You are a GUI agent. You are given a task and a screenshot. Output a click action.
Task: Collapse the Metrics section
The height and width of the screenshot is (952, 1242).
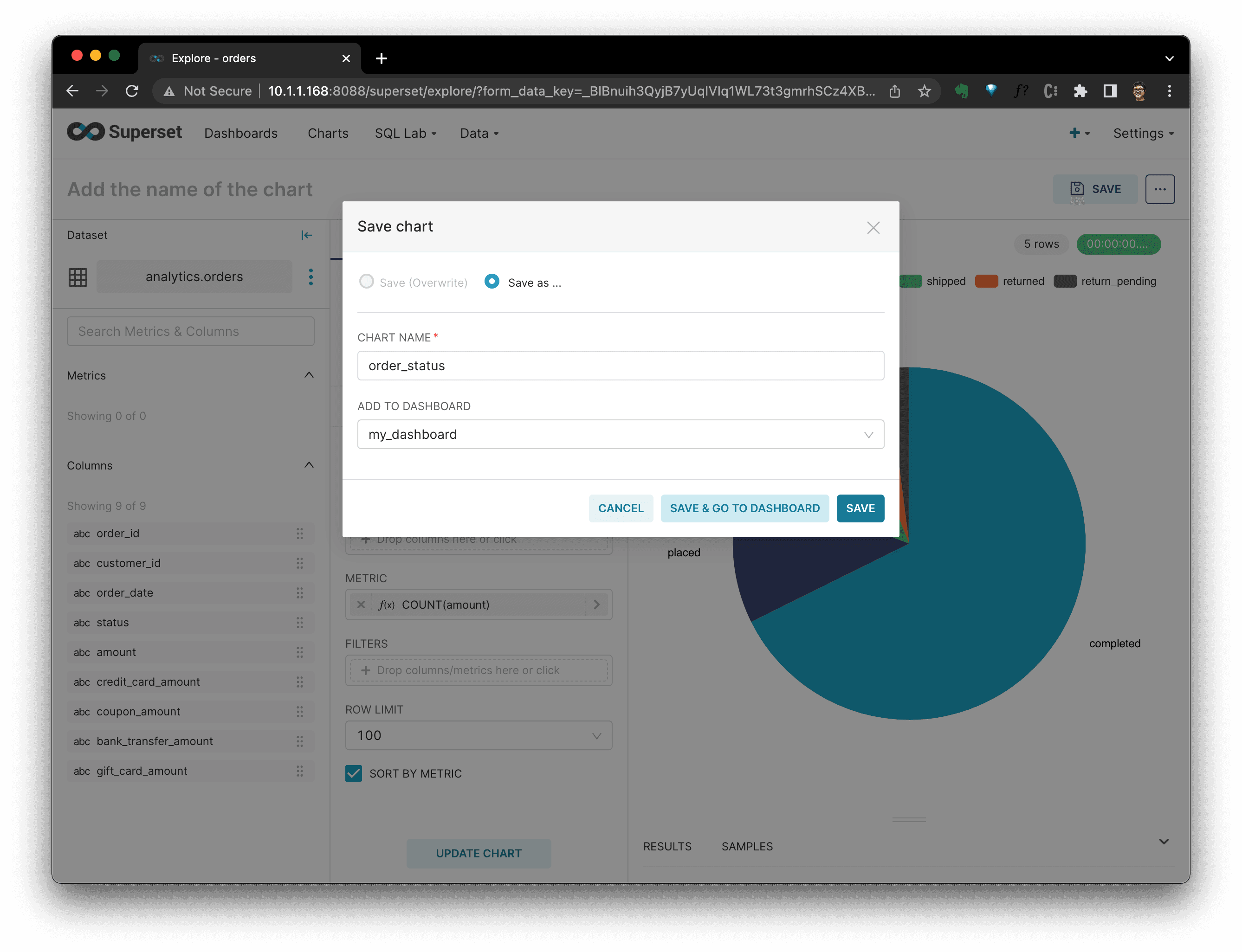tap(309, 375)
